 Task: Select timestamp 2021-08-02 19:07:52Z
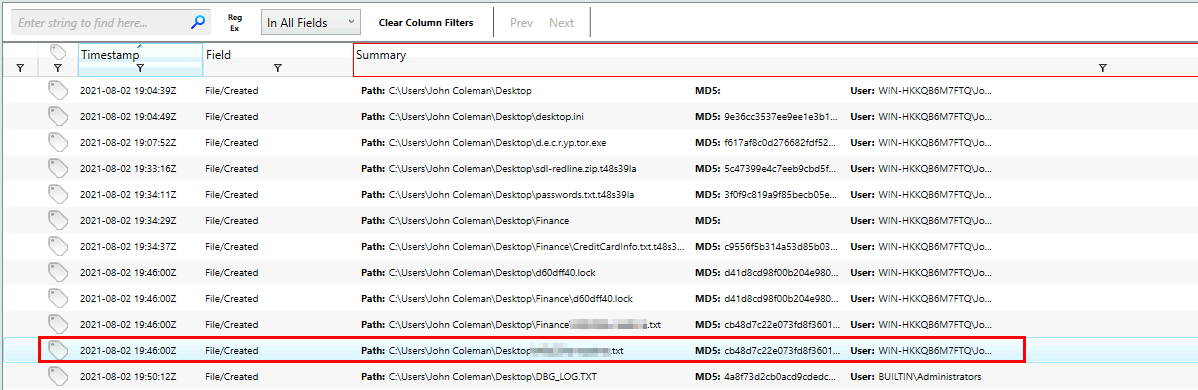click(x=128, y=143)
